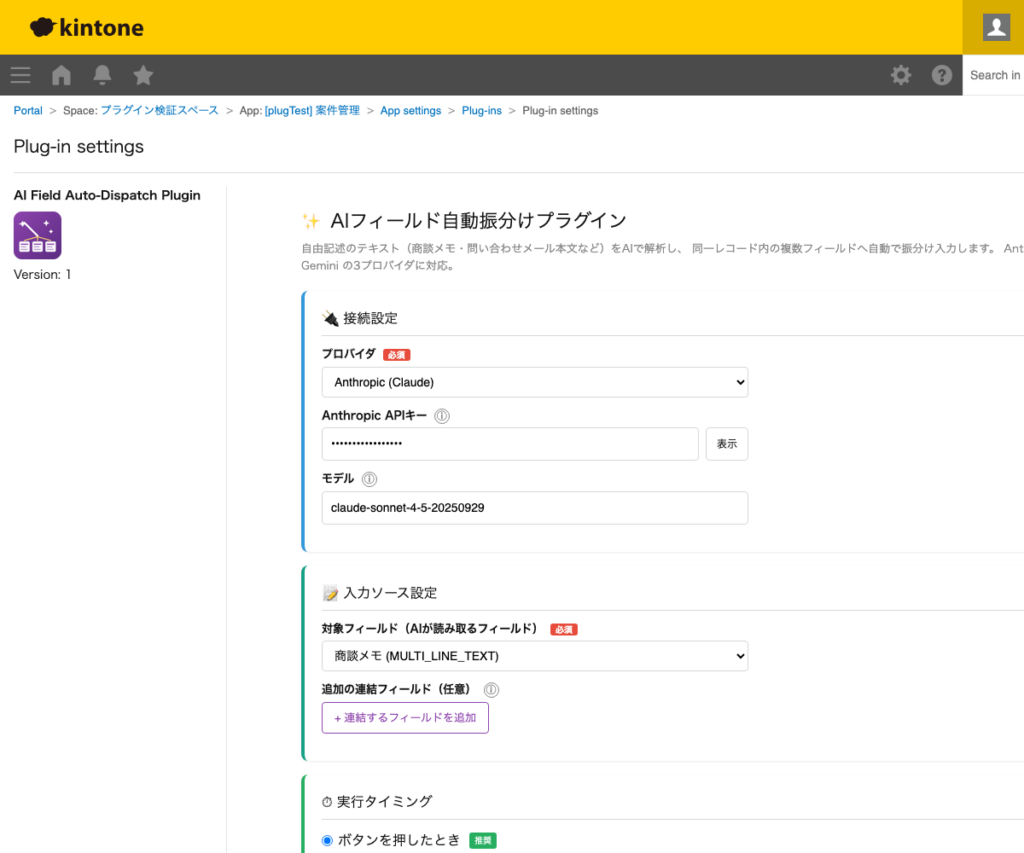This screenshot has width=1024, height=853.
Task: Click the AI Field Auto-Dispatch plugin icon
Action: (x=37, y=235)
